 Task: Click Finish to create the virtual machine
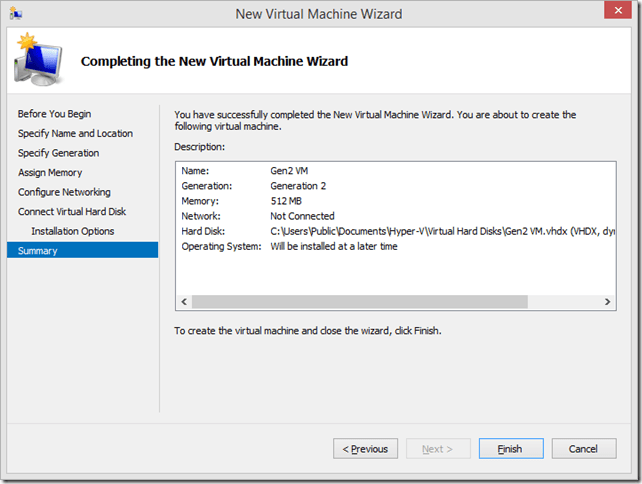coord(510,449)
